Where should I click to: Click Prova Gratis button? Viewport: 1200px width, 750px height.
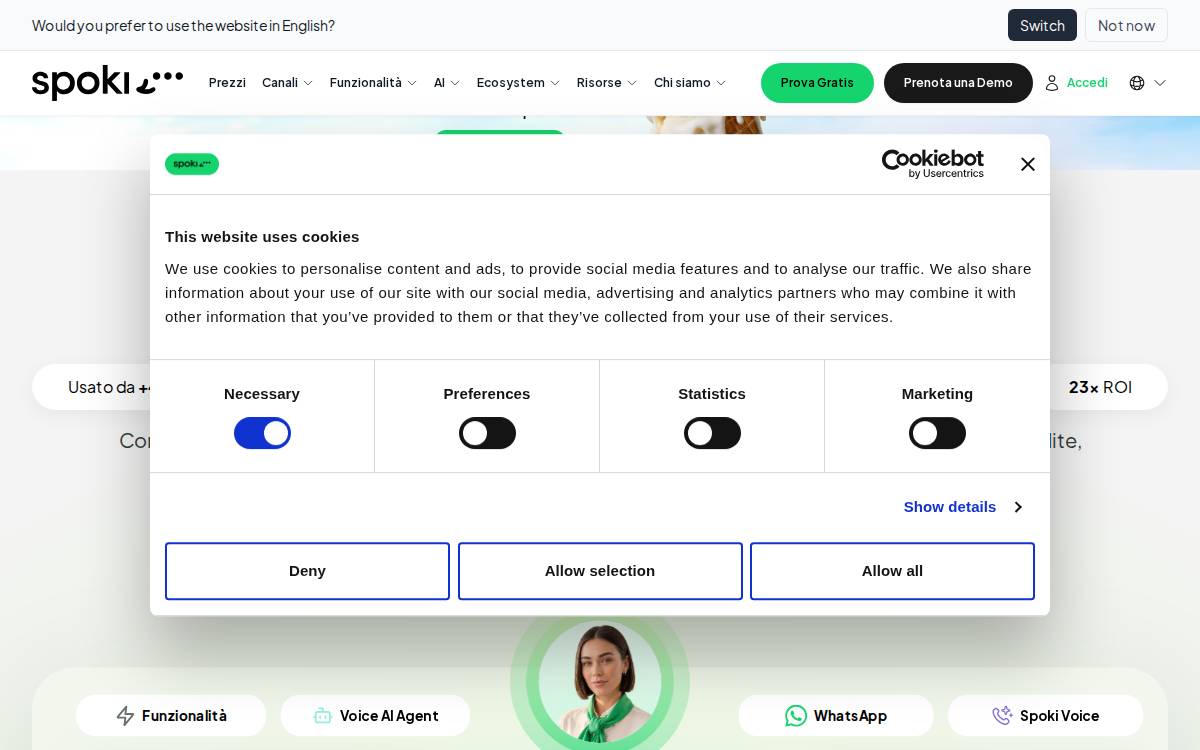(817, 83)
